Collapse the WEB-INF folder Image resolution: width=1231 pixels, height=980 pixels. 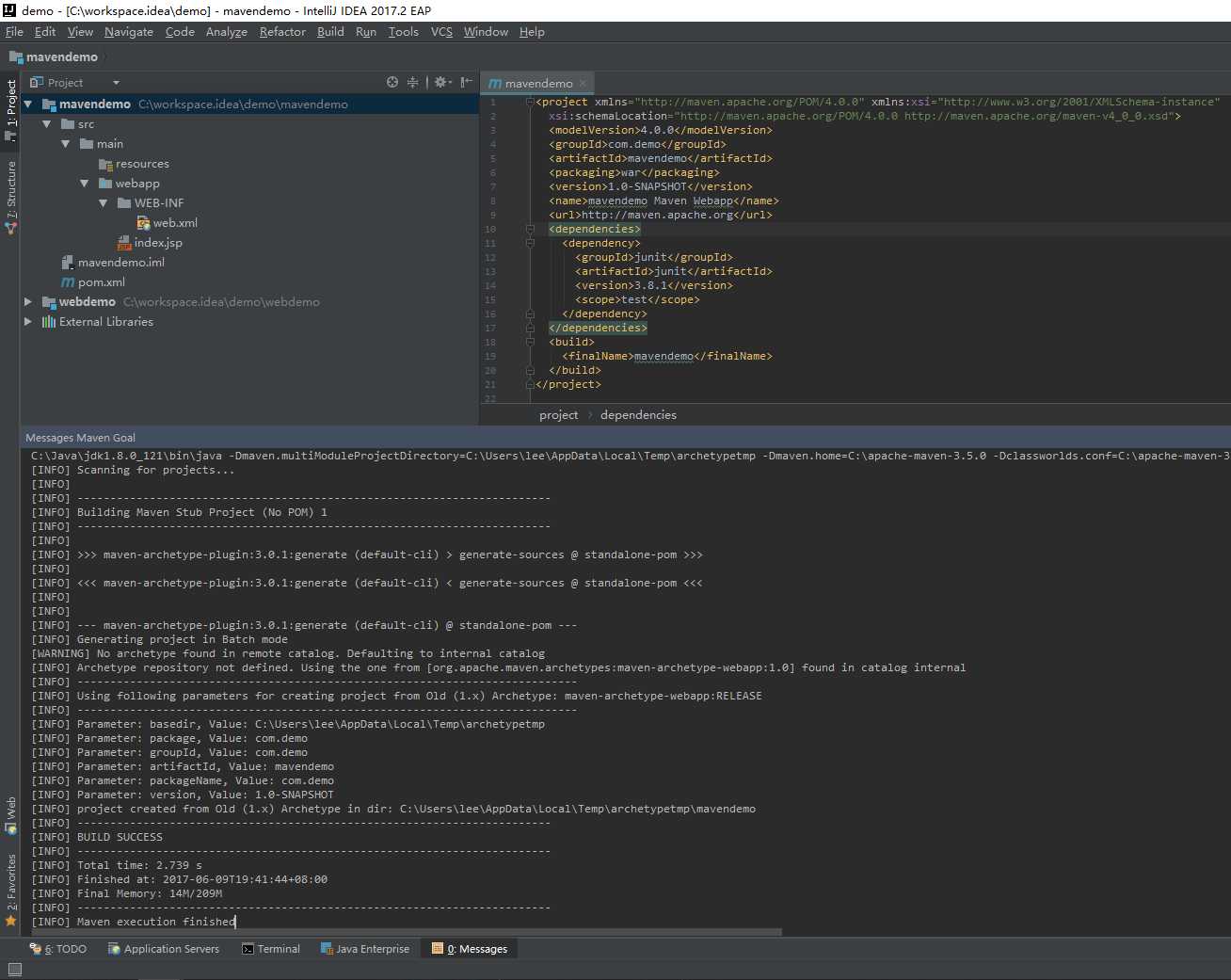tap(104, 203)
